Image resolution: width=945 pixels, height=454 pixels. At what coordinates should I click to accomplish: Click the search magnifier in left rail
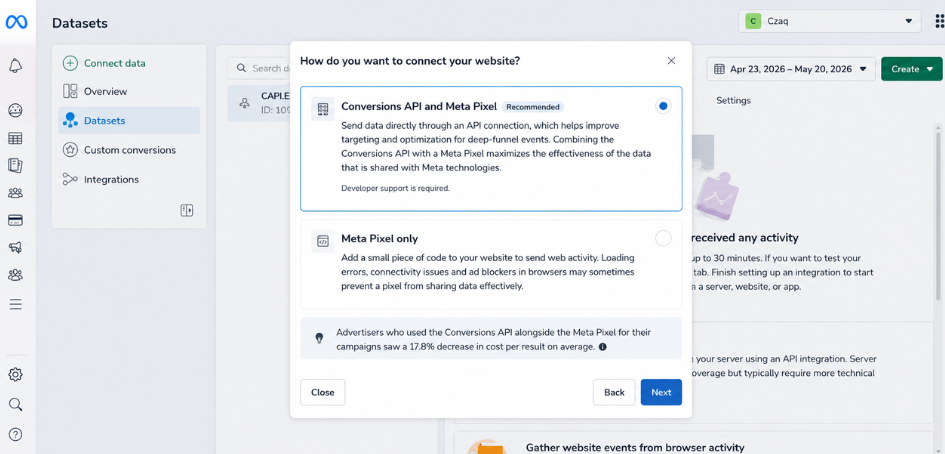pyautogui.click(x=16, y=404)
